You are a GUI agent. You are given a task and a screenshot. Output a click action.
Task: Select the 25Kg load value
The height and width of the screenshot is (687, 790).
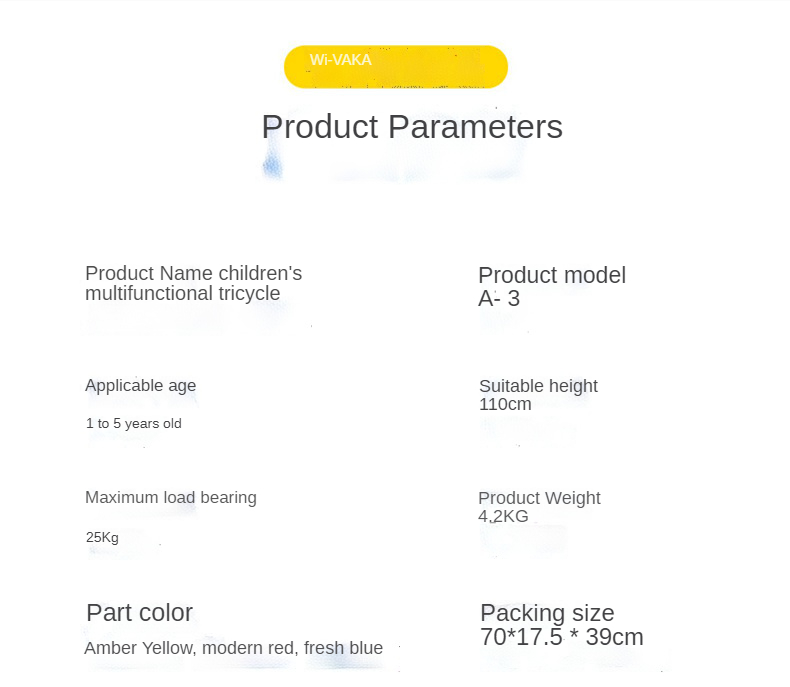pos(102,537)
